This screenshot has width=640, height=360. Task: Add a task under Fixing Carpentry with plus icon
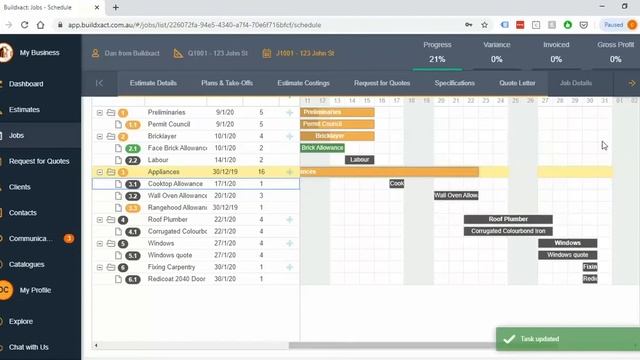[289, 268]
